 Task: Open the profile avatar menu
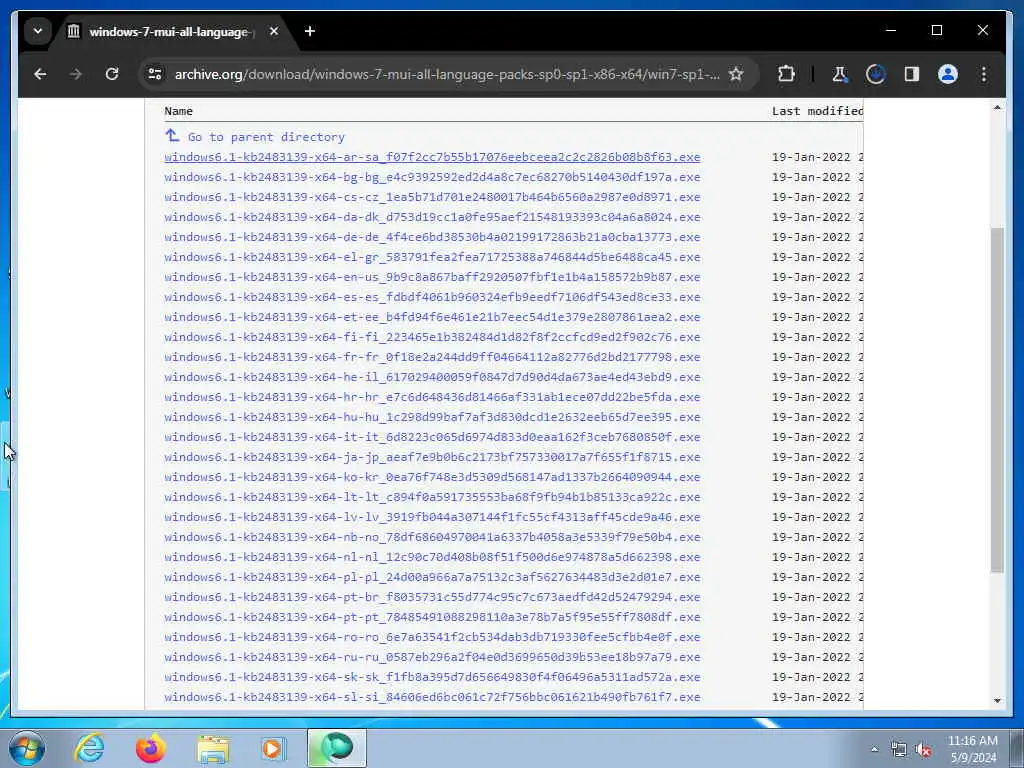pos(948,74)
